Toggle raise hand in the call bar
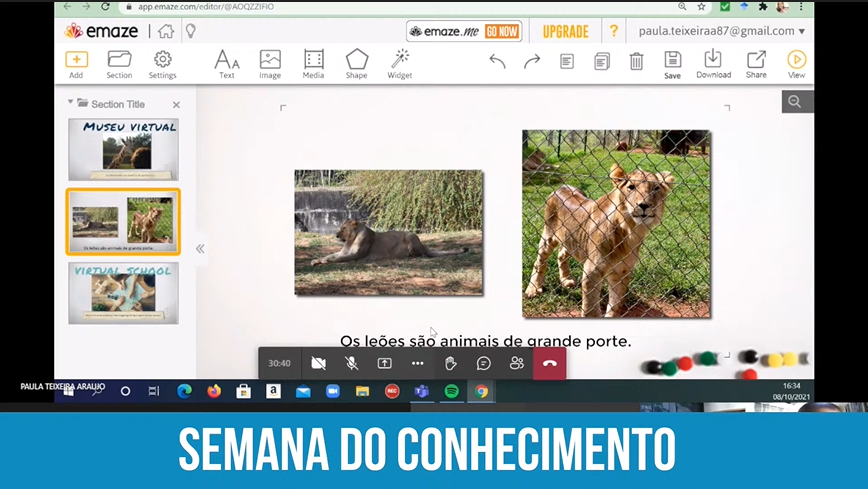 pyautogui.click(x=450, y=363)
